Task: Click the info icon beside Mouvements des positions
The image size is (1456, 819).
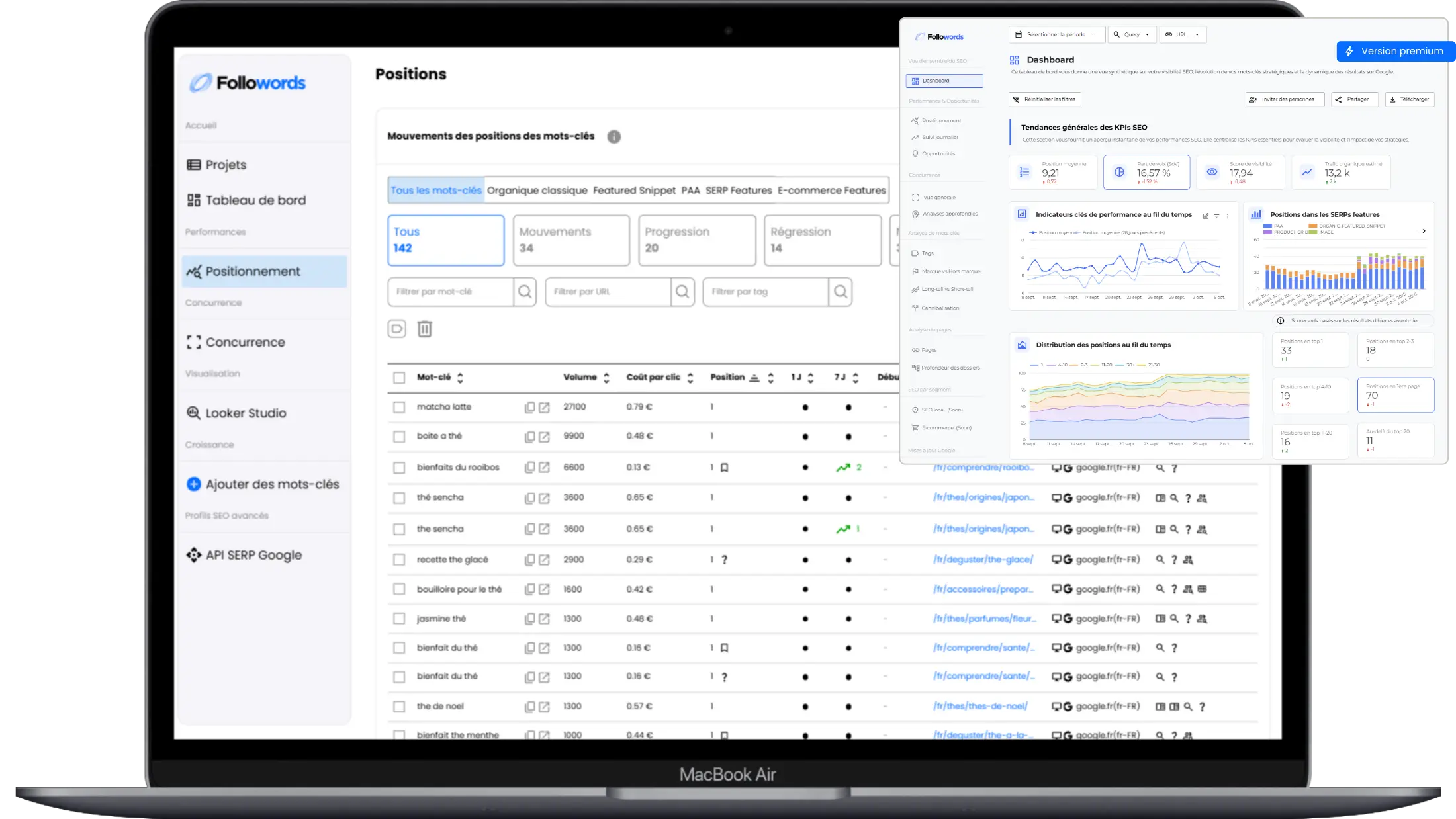Action: click(614, 137)
